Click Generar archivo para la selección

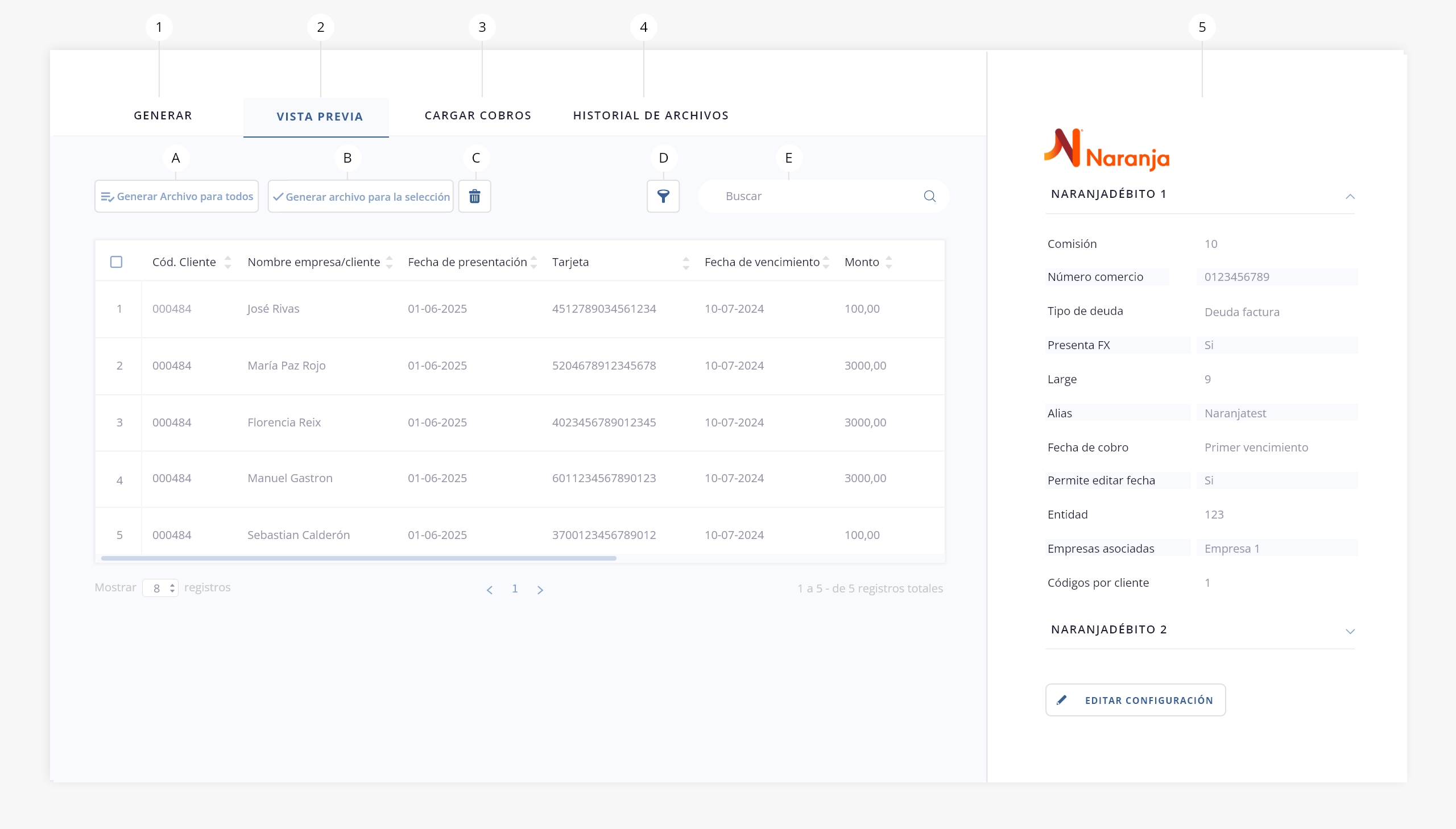tap(361, 196)
